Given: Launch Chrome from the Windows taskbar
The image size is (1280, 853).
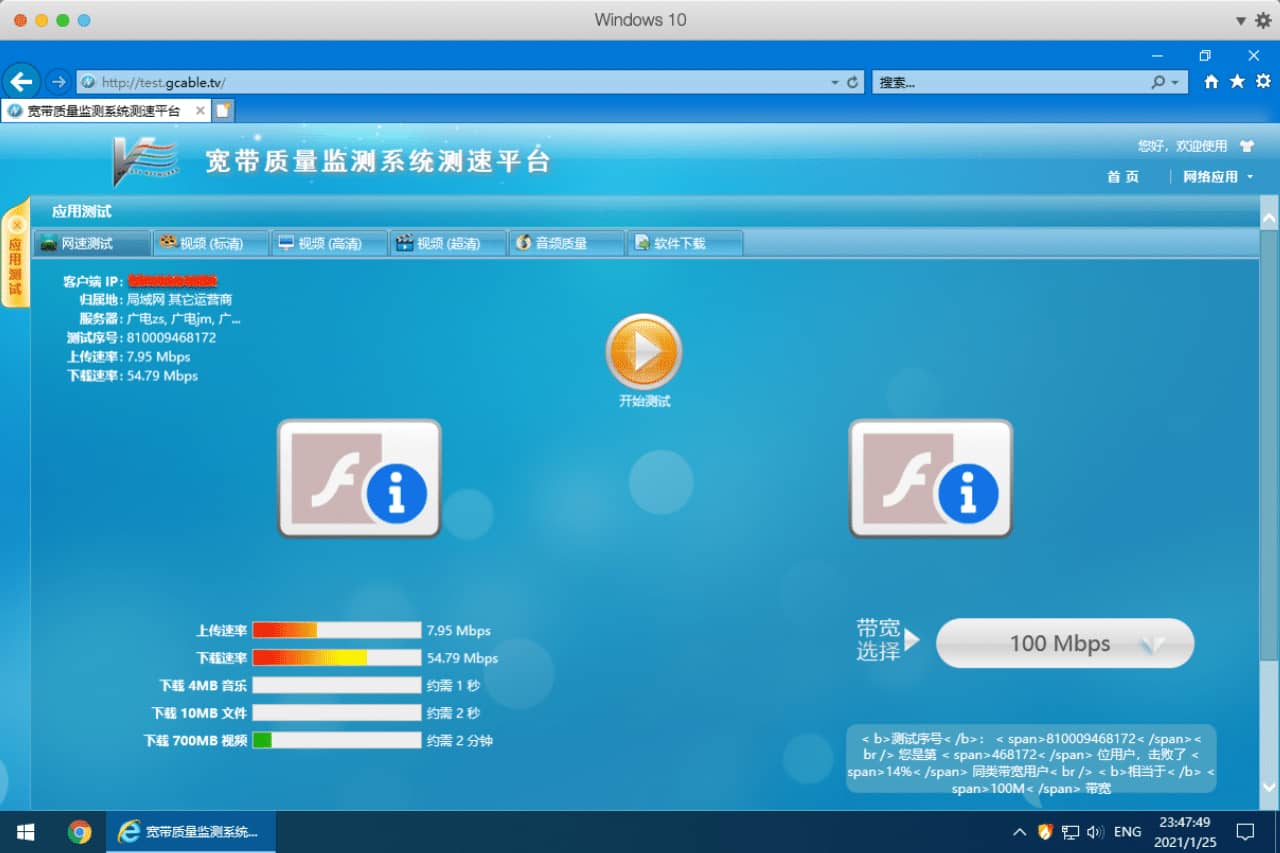Looking at the screenshot, I should click(79, 831).
